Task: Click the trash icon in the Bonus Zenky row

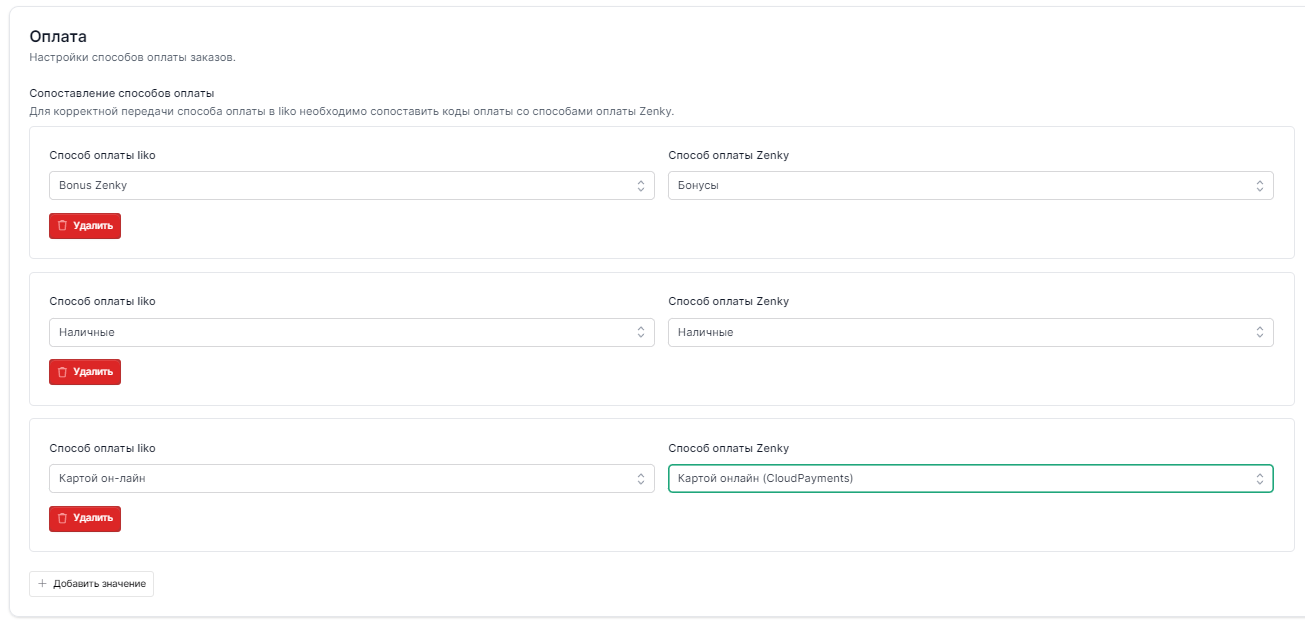Action: click(62, 226)
